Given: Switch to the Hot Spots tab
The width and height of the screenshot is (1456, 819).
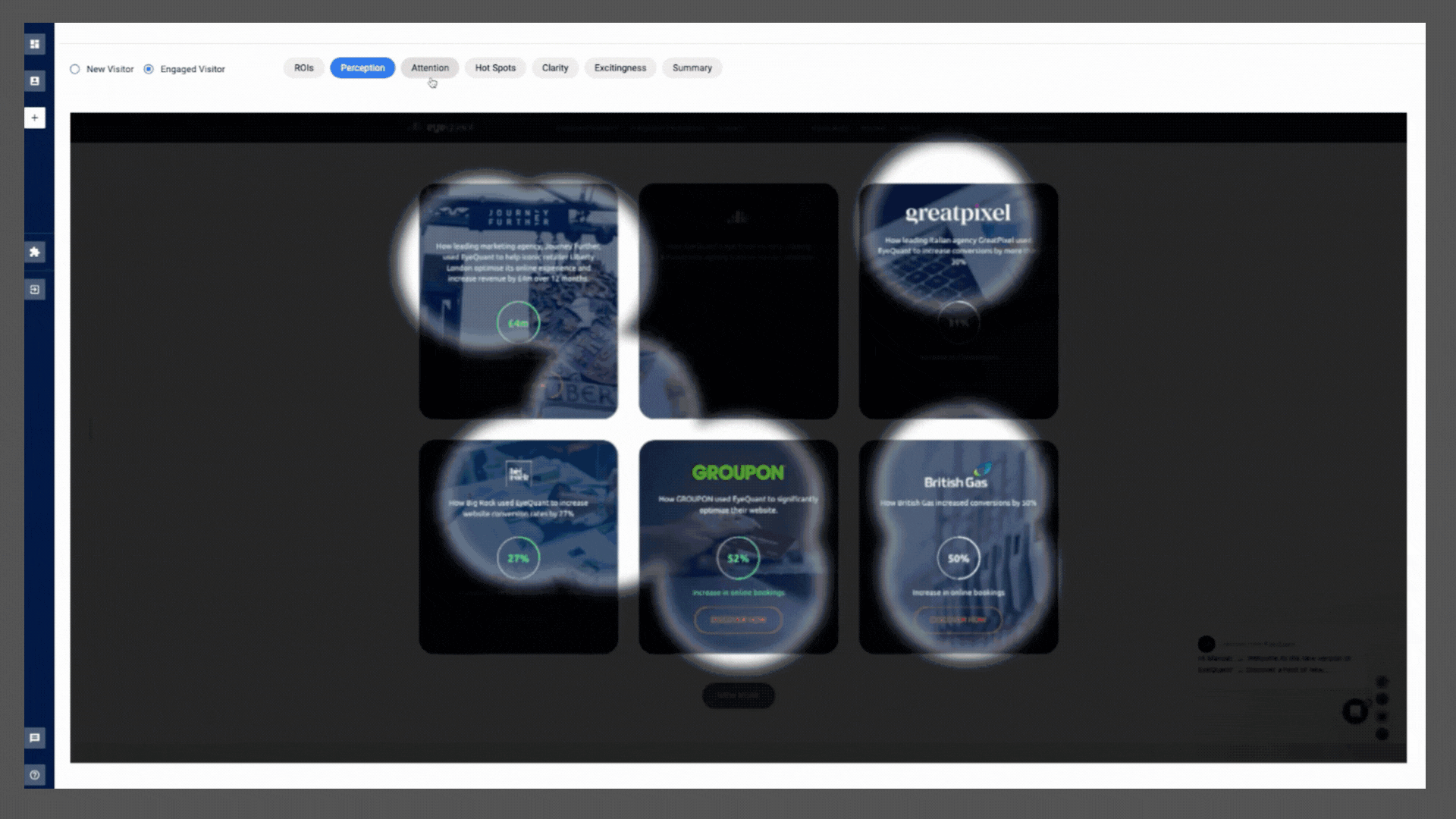Looking at the screenshot, I should (x=495, y=67).
